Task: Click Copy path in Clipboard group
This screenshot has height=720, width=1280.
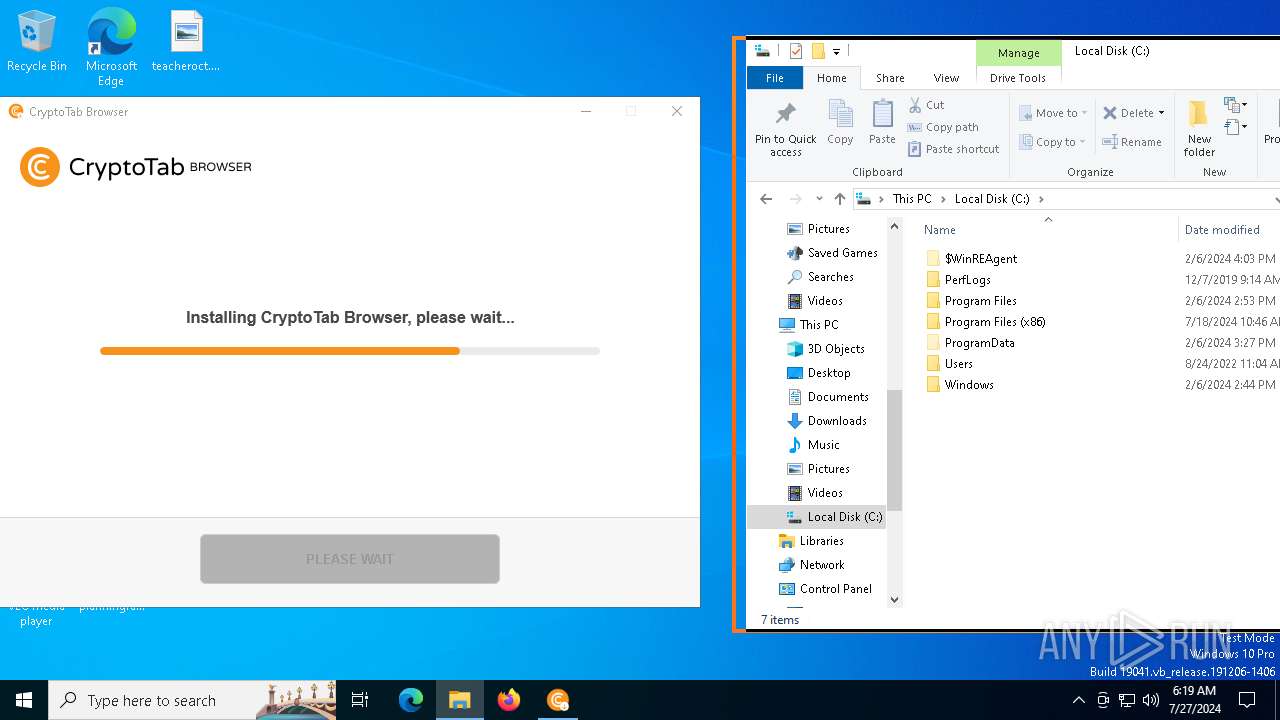Action: [943, 127]
